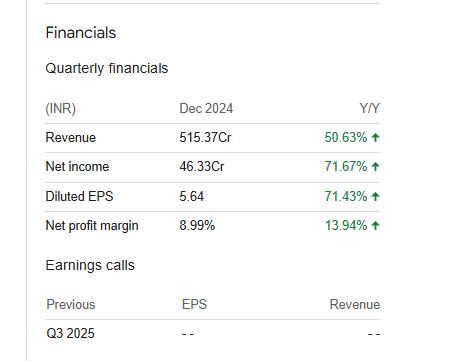
Task: Select the Diluted EPS row label
Action: [79, 196]
